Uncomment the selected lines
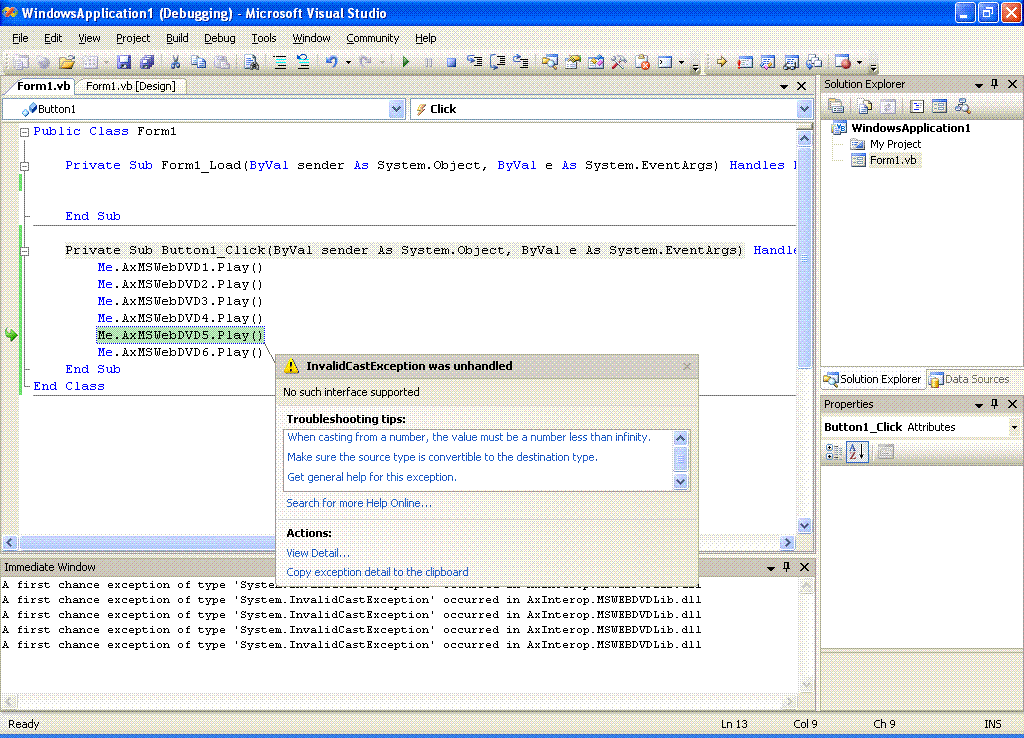Viewport: 1024px width, 738px height. (x=303, y=63)
